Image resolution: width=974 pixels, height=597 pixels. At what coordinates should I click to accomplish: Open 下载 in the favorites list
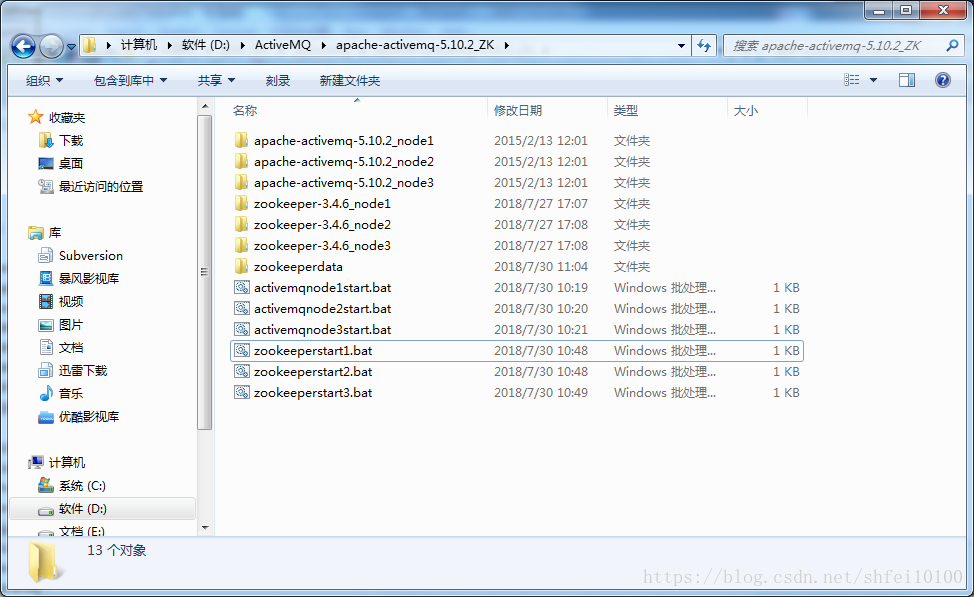71,140
